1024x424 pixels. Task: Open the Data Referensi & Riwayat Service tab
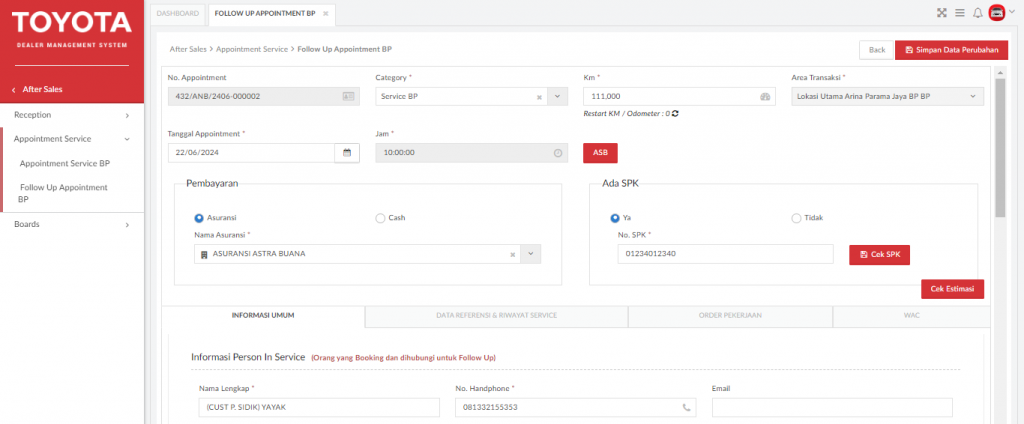pos(496,315)
